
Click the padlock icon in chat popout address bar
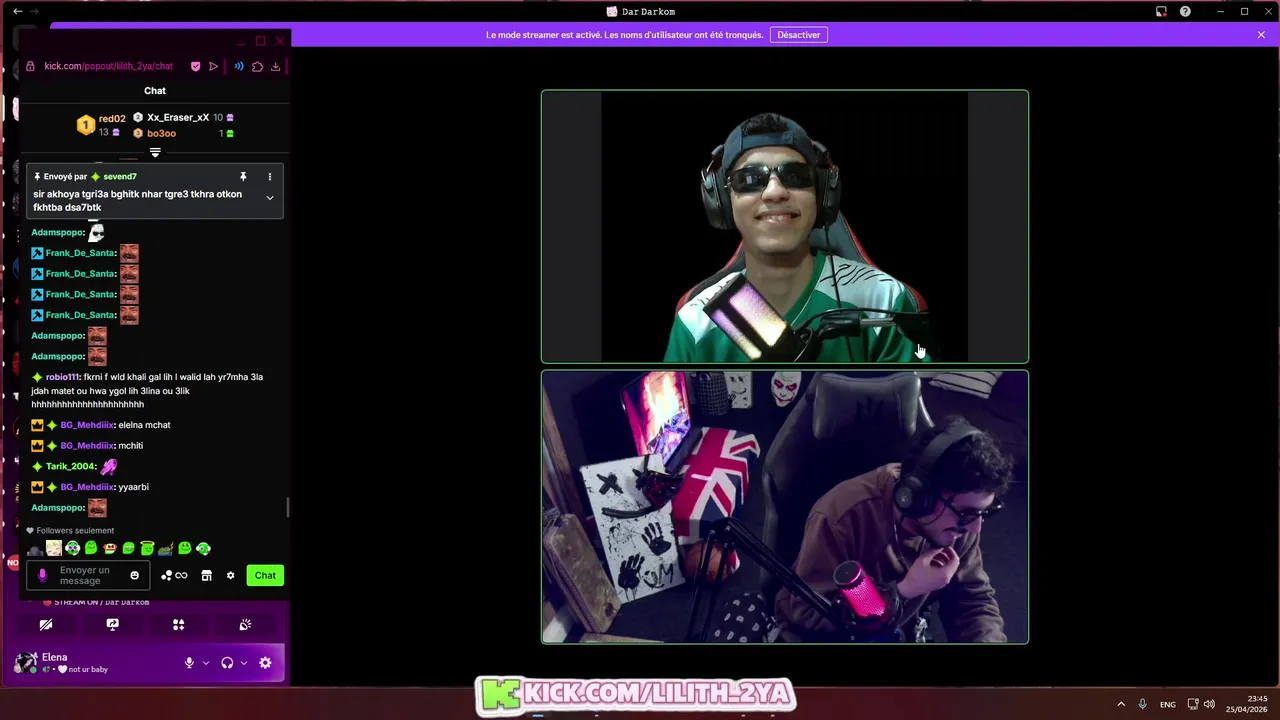(x=30, y=66)
